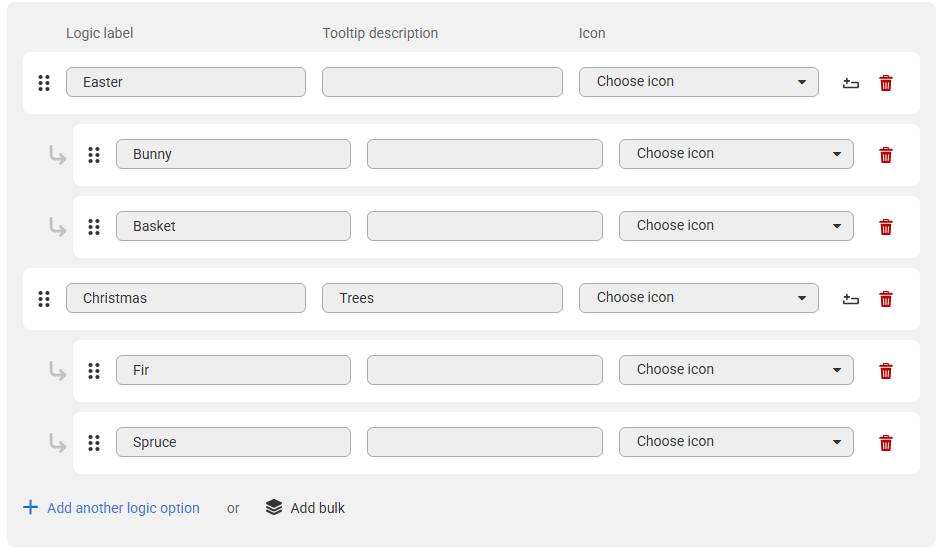Image resolution: width=943 pixels, height=549 pixels.
Task: Click the Trees tooltip description field
Action: [442, 298]
